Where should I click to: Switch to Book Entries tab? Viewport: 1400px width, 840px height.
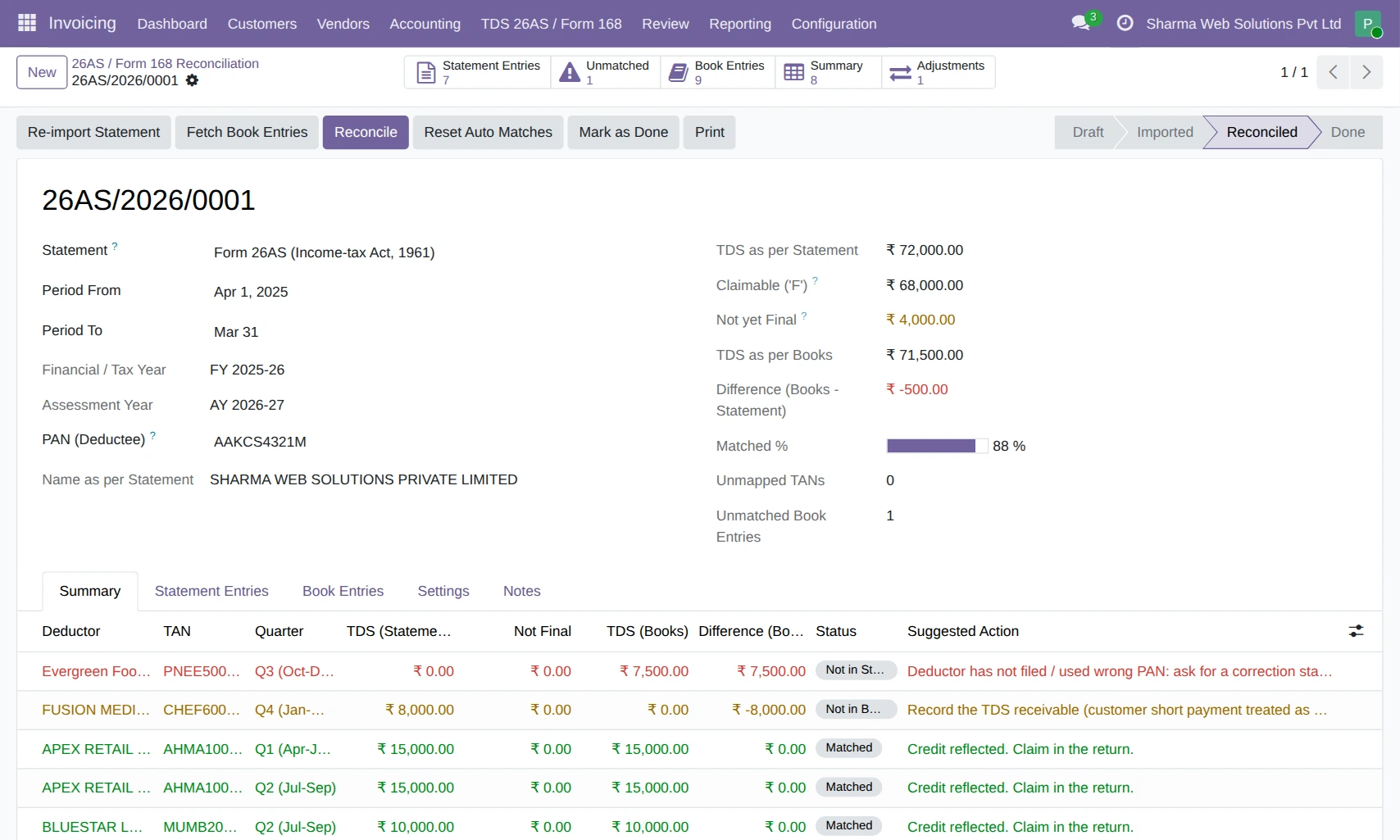pos(343,591)
